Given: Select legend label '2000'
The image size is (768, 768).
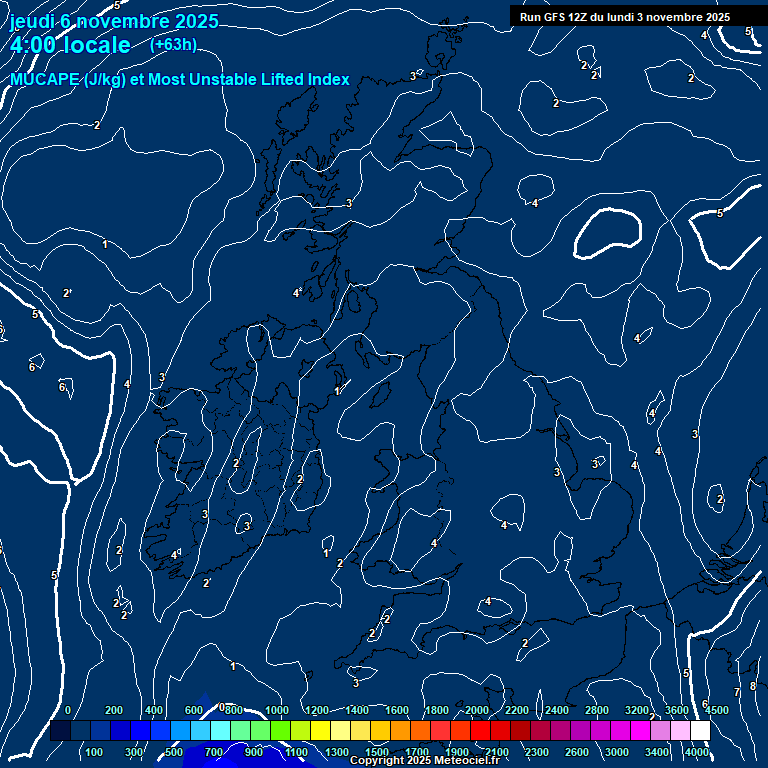Looking at the screenshot, I should pyautogui.click(x=477, y=710).
